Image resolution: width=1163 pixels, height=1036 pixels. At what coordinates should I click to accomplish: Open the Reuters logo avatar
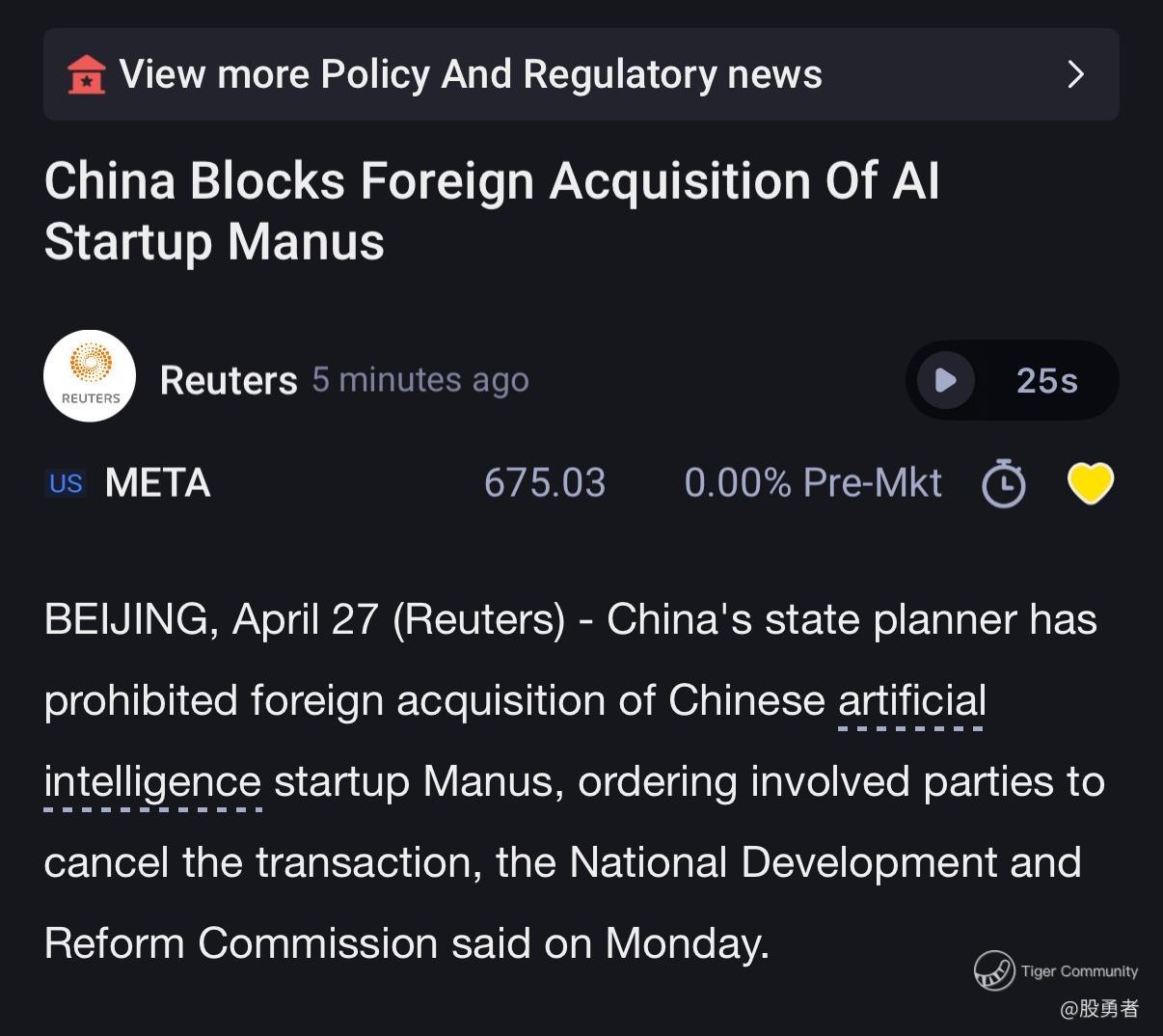(90, 376)
